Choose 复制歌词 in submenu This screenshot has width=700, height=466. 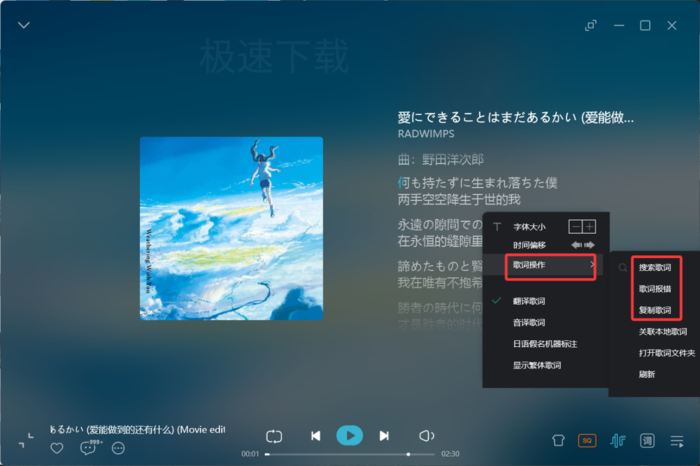[654, 310]
